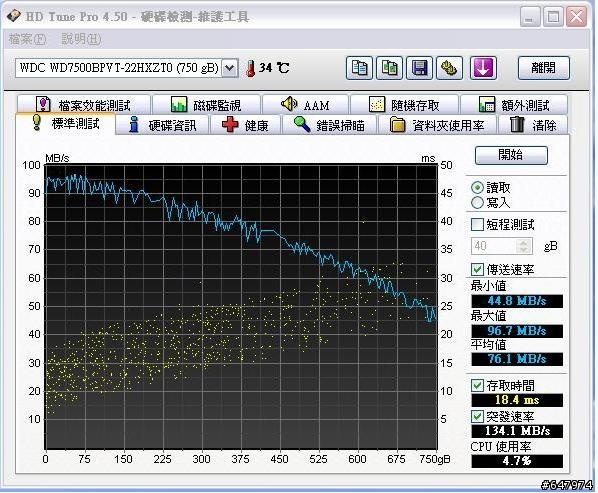Enable the 短程測試 checkbox
This screenshot has width=598, height=493.
click(x=477, y=225)
